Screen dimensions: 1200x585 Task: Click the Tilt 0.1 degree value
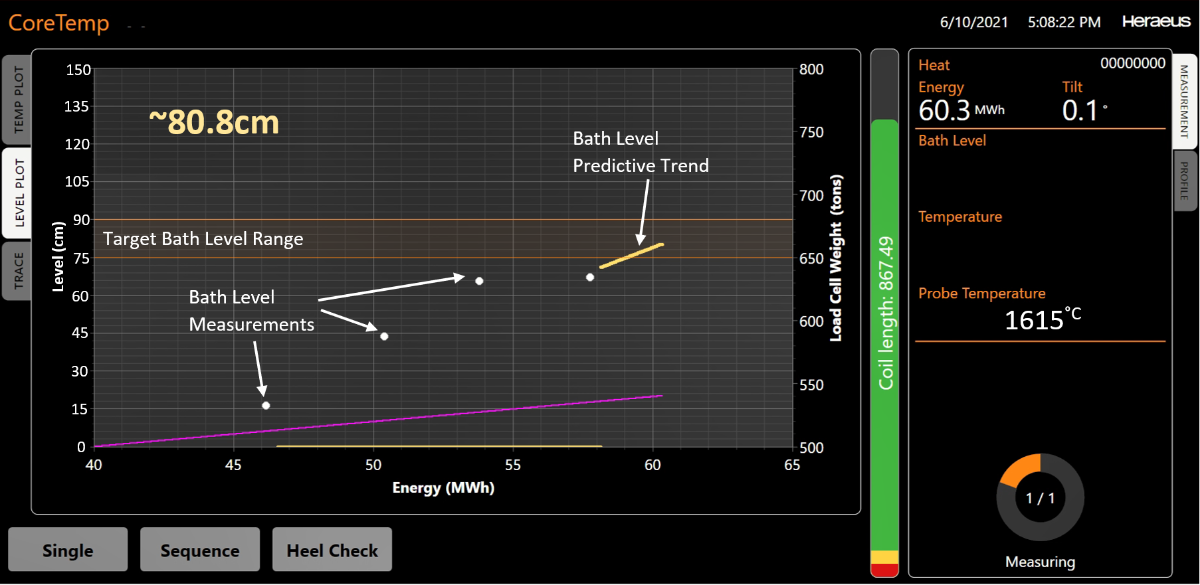point(1080,110)
